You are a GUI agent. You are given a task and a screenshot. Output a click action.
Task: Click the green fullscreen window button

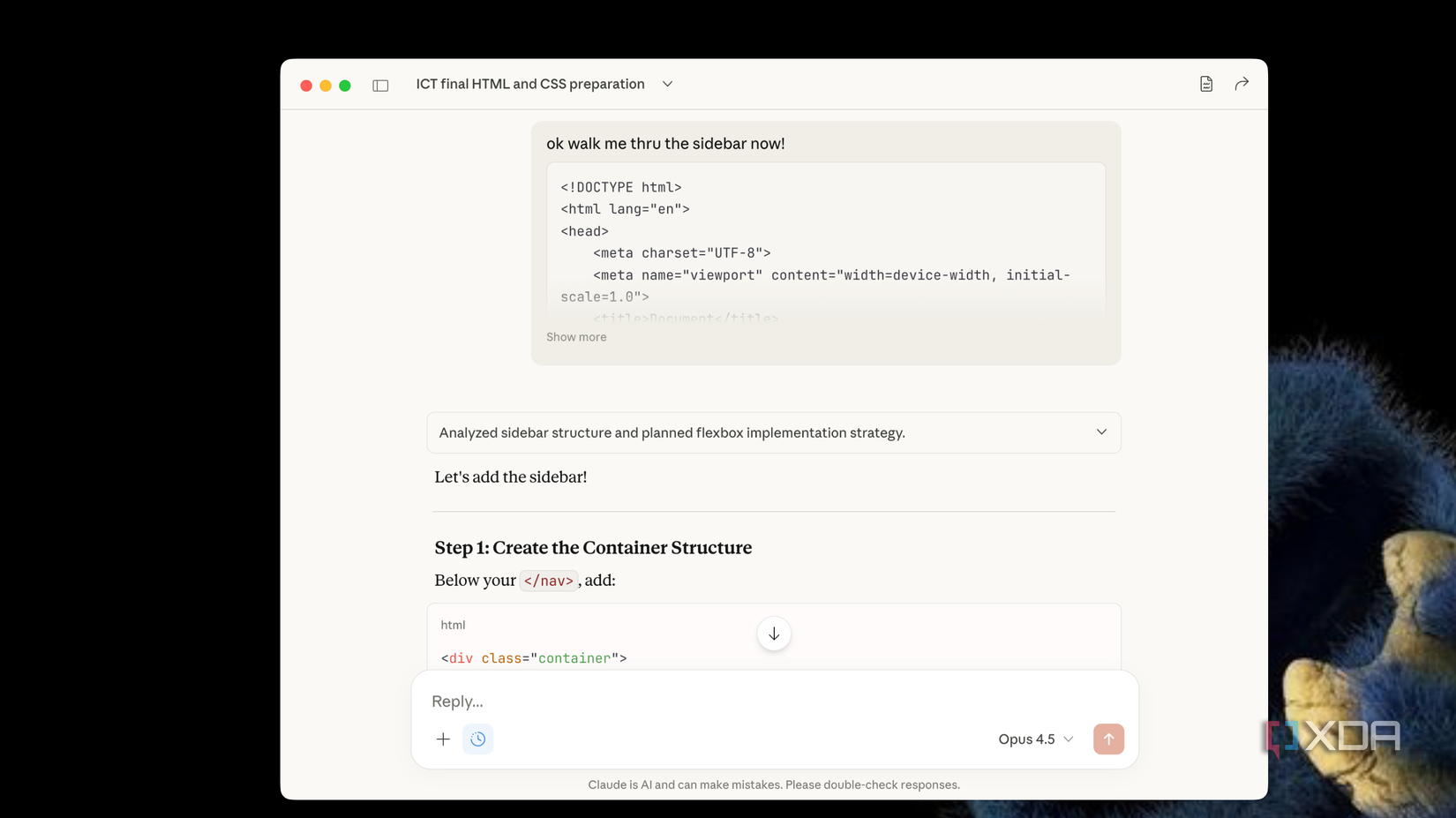coord(345,86)
